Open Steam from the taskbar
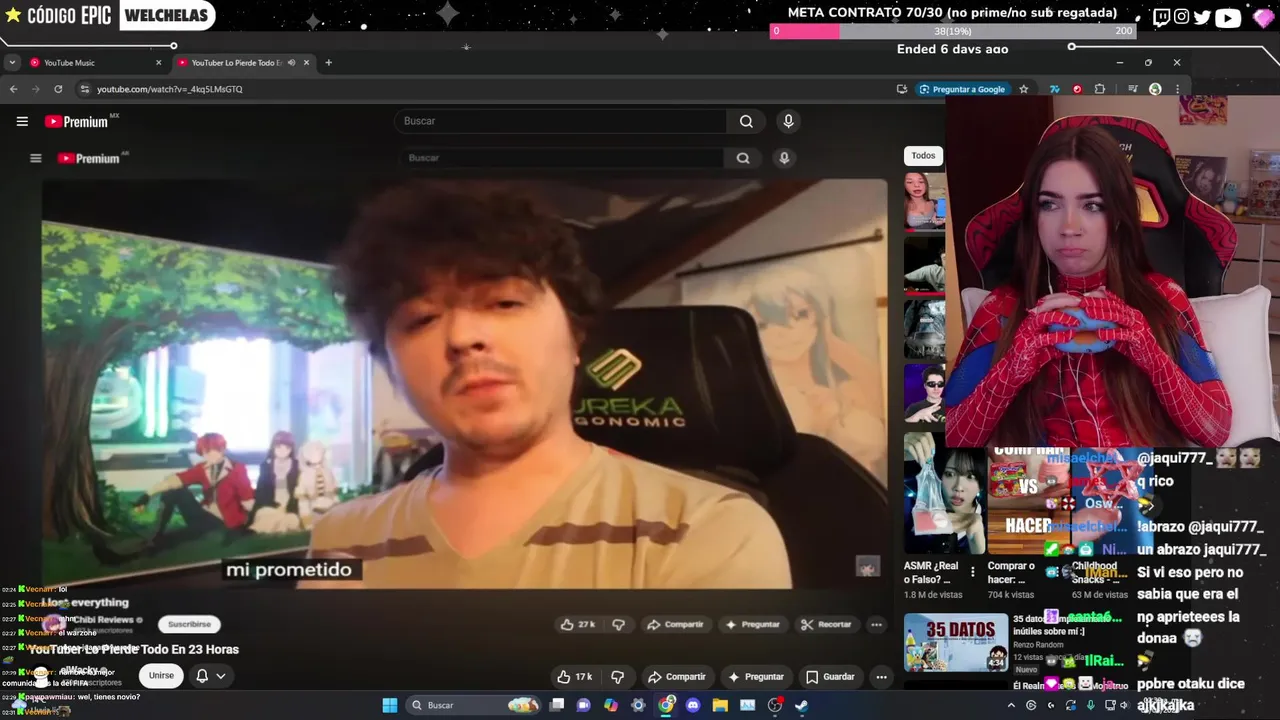Image resolution: width=1280 pixels, height=720 pixels. [x=801, y=705]
